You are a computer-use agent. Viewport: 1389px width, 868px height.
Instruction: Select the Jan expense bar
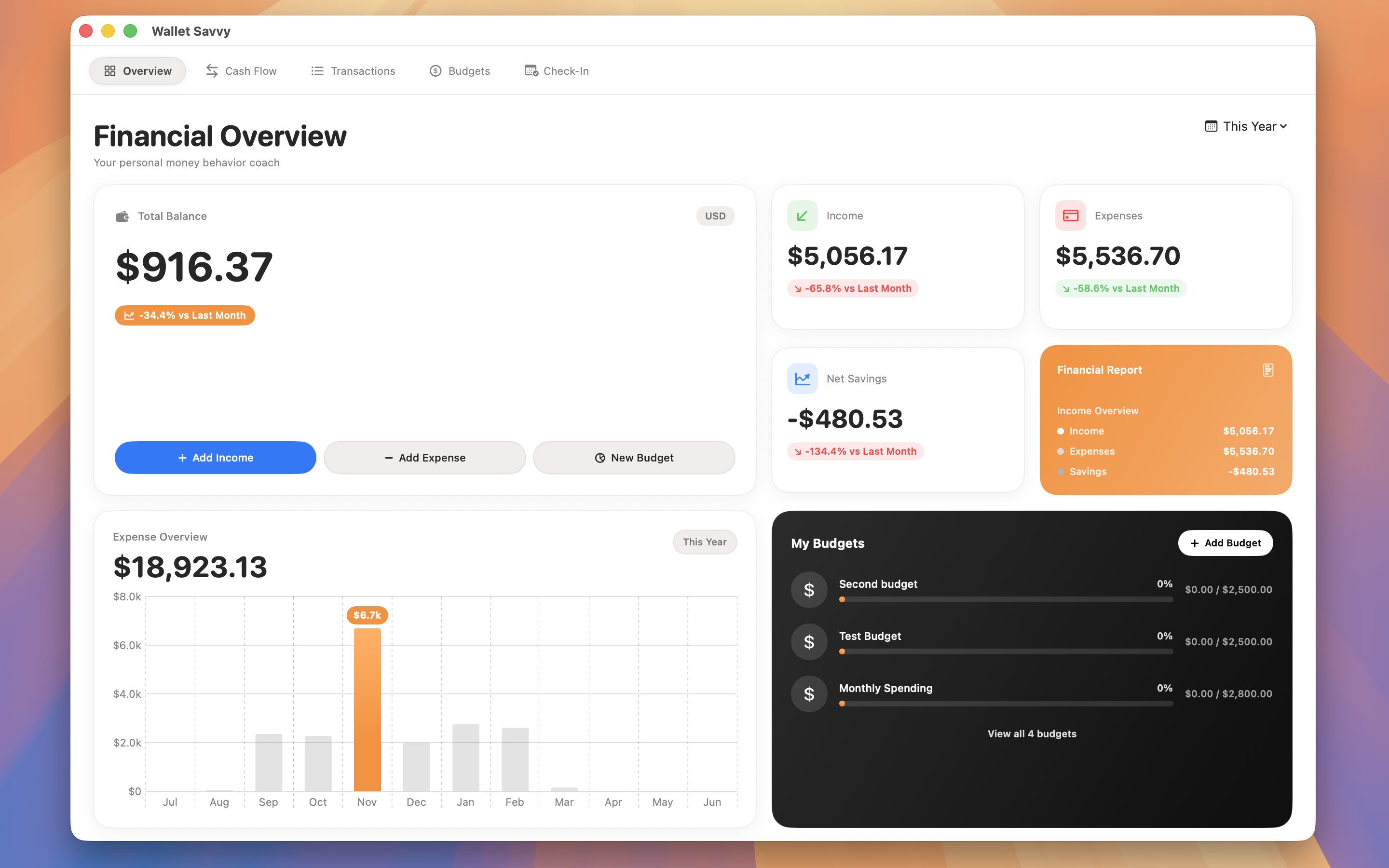[465, 758]
